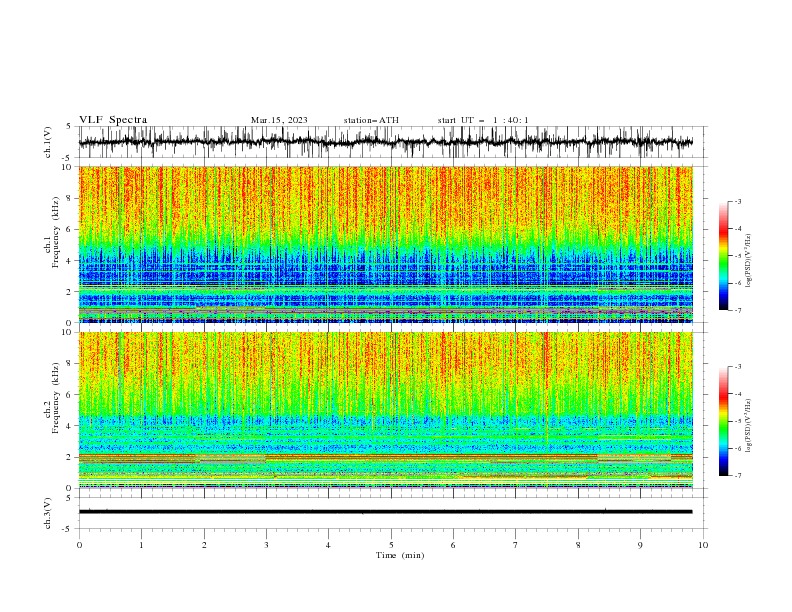
Task: Click the "-3" tick on ch.2 colorbar
Action: click(738, 367)
